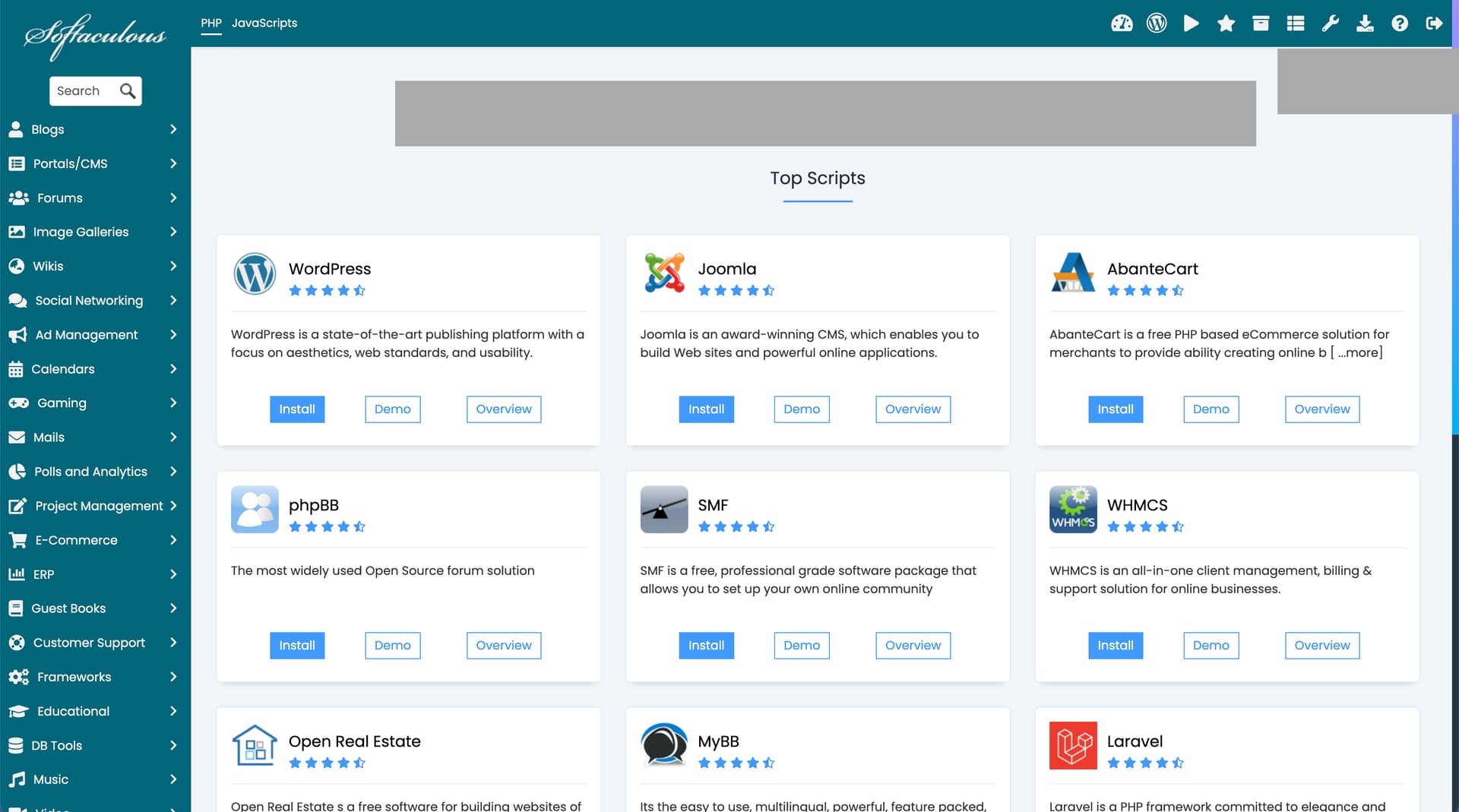
Task: Open the installations archive box icon
Action: click(x=1261, y=24)
